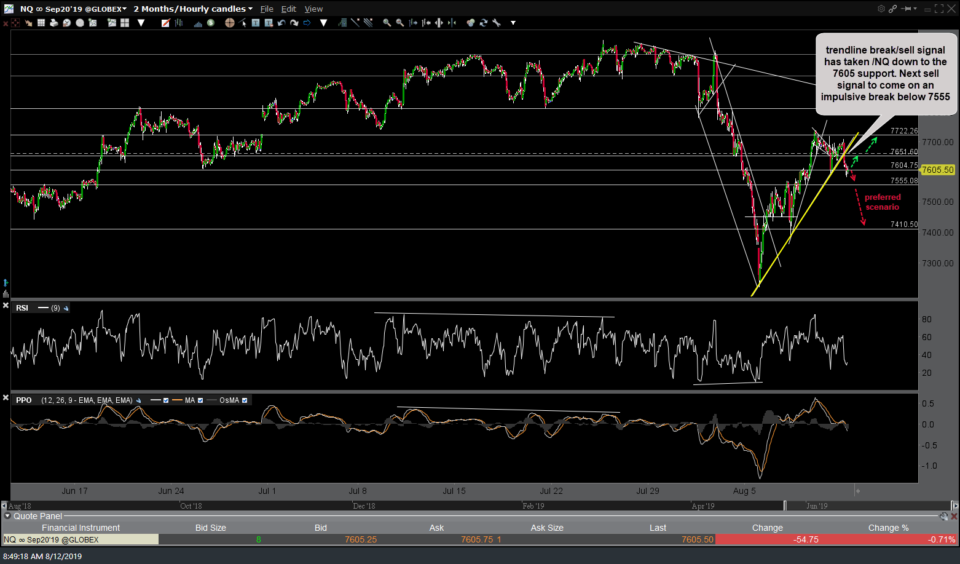Image resolution: width=960 pixels, height=564 pixels.
Task: Click the four-pane layout grid icon
Action: [x=125, y=23]
